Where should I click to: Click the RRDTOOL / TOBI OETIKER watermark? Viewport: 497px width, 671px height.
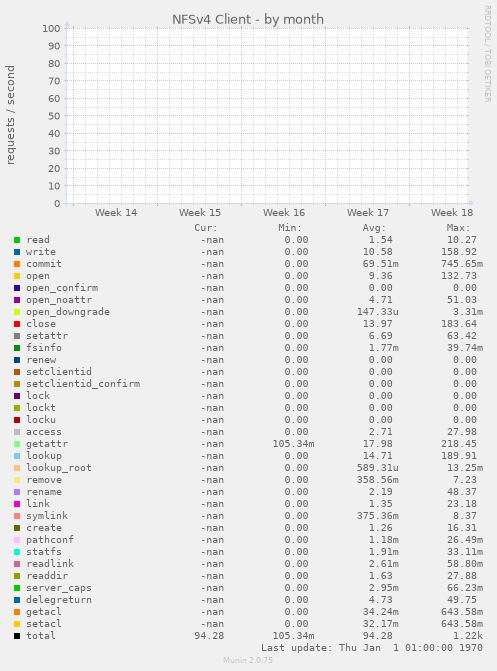pos(488,53)
